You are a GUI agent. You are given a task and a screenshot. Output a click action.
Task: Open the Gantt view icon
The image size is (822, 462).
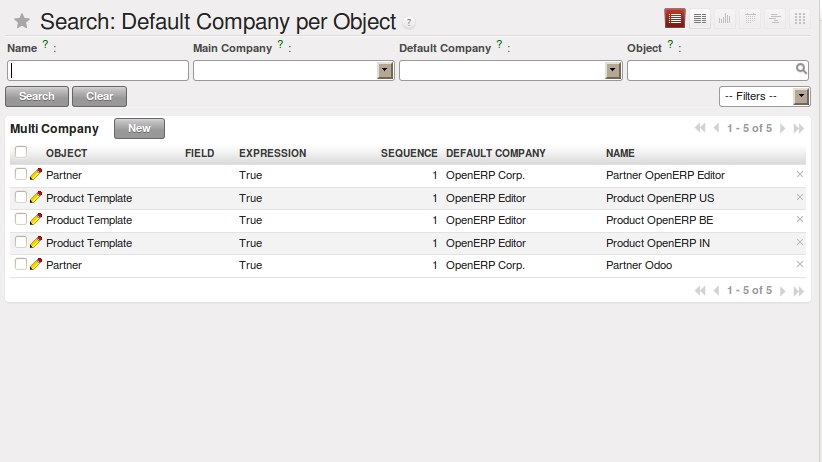point(774,18)
